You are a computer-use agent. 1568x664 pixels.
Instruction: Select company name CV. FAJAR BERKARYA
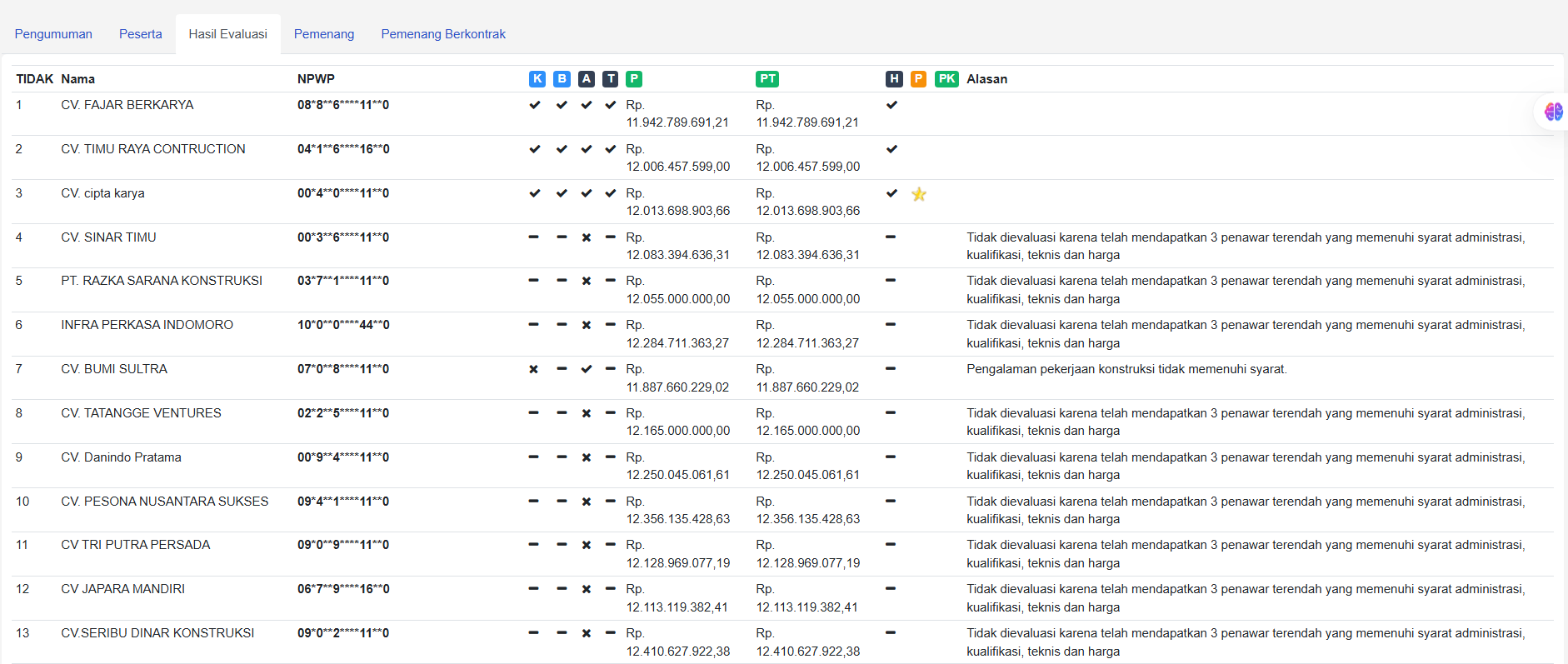tap(127, 105)
